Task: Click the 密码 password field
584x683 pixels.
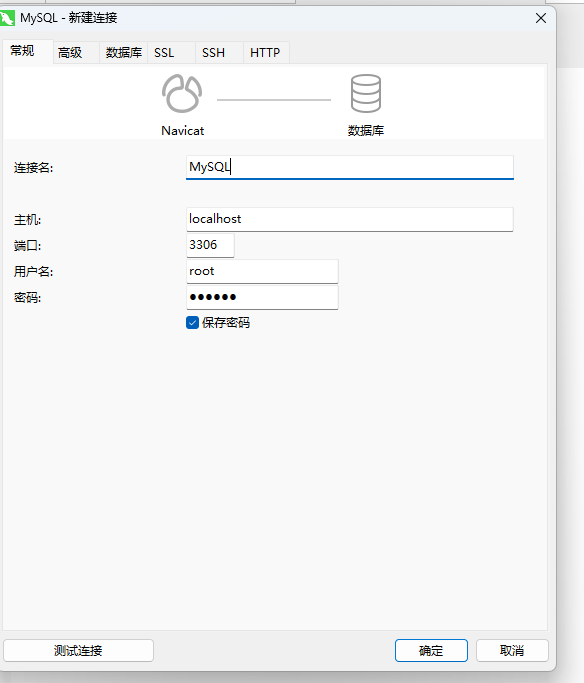Action: tap(262, 298)
